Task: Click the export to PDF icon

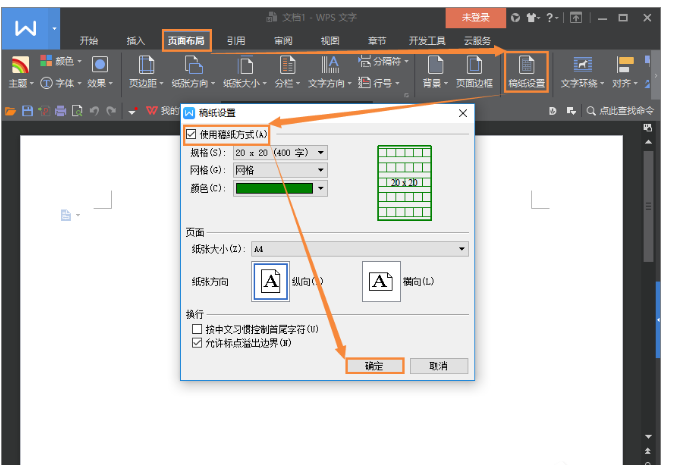Action: tap(44, 111)
